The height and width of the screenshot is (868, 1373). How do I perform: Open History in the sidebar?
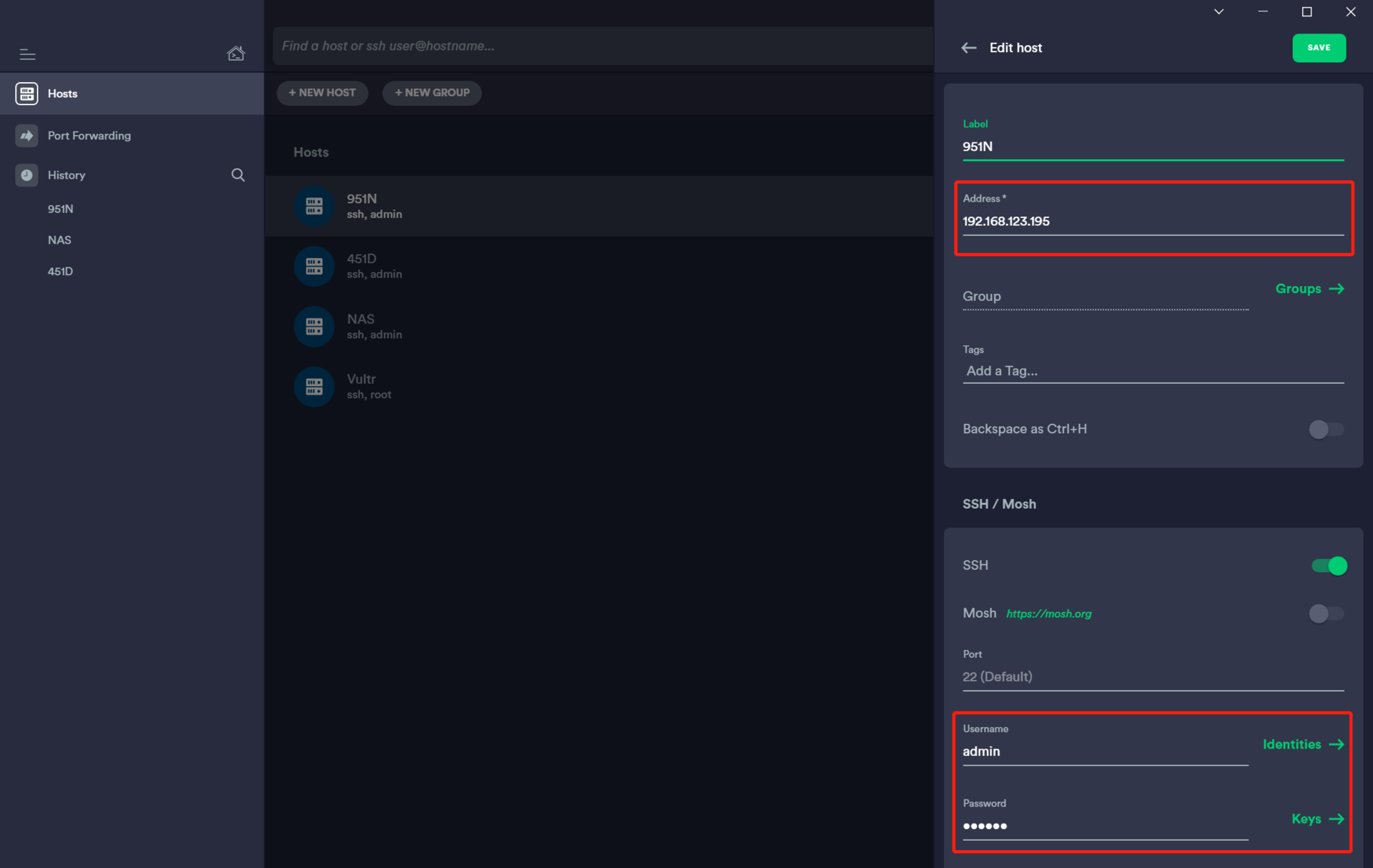tap(67, 175)
